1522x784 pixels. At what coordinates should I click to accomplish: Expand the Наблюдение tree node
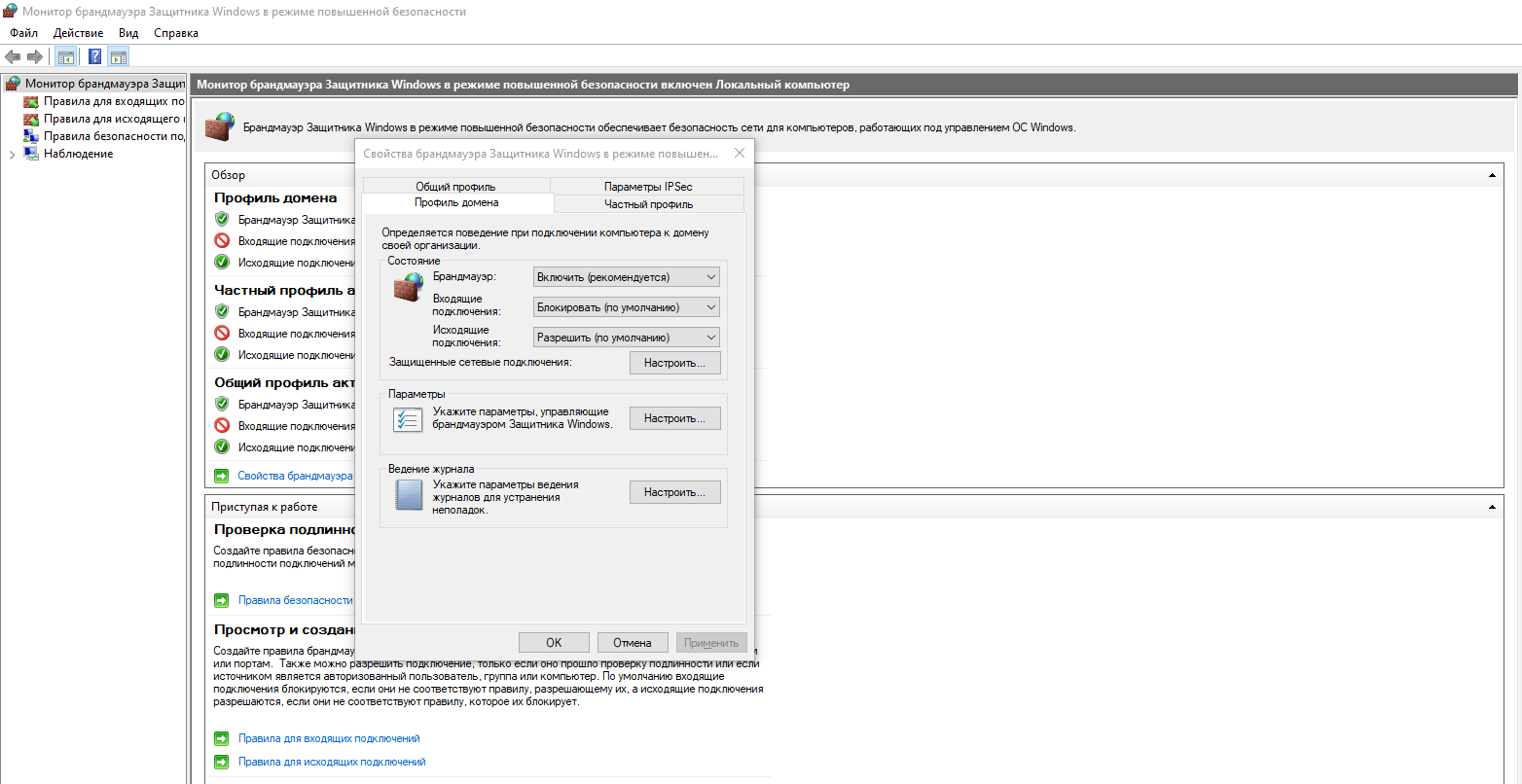[x=12, y=155]
